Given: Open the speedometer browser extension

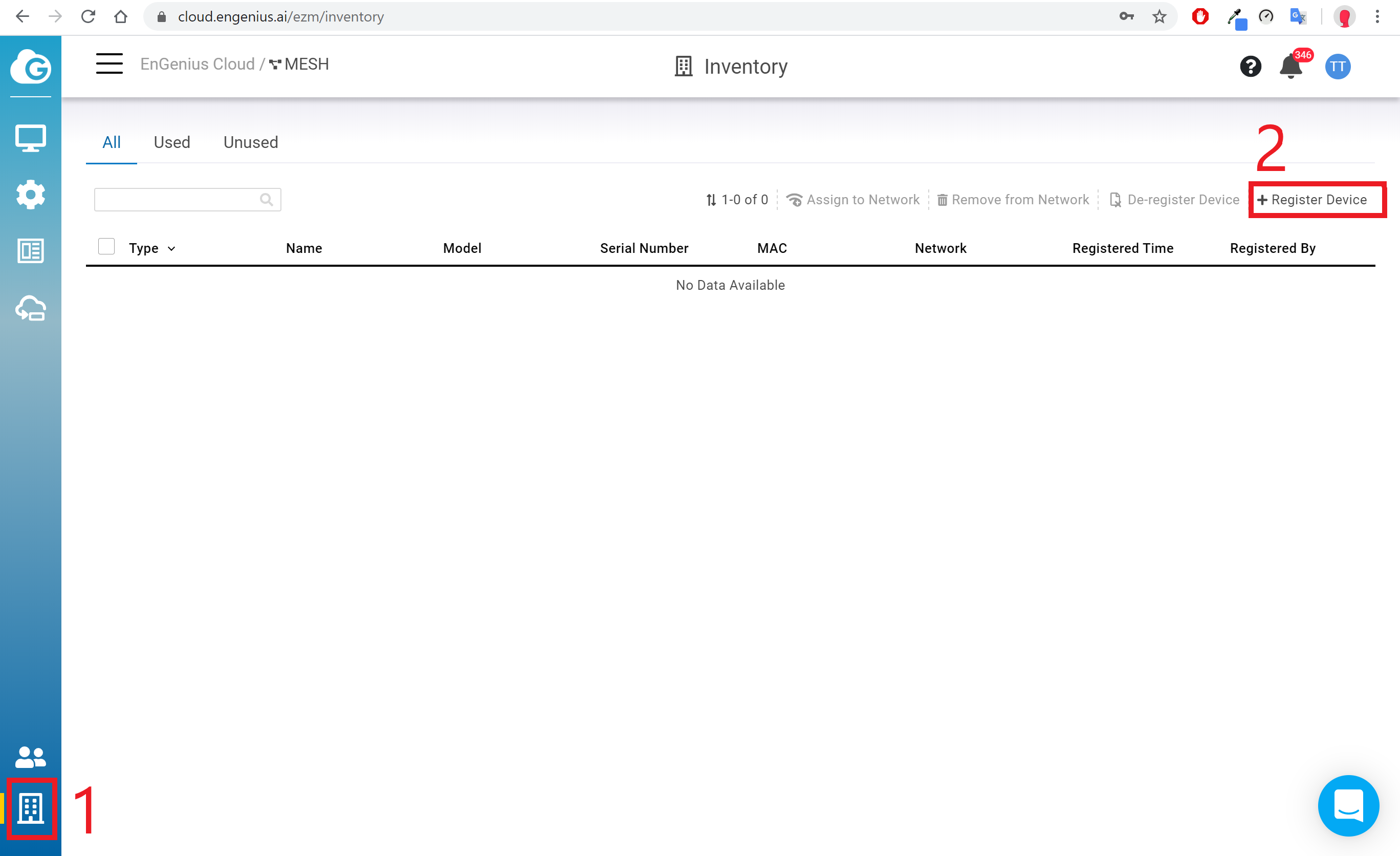Looking at the screenshot, I should pos(1266,16).
